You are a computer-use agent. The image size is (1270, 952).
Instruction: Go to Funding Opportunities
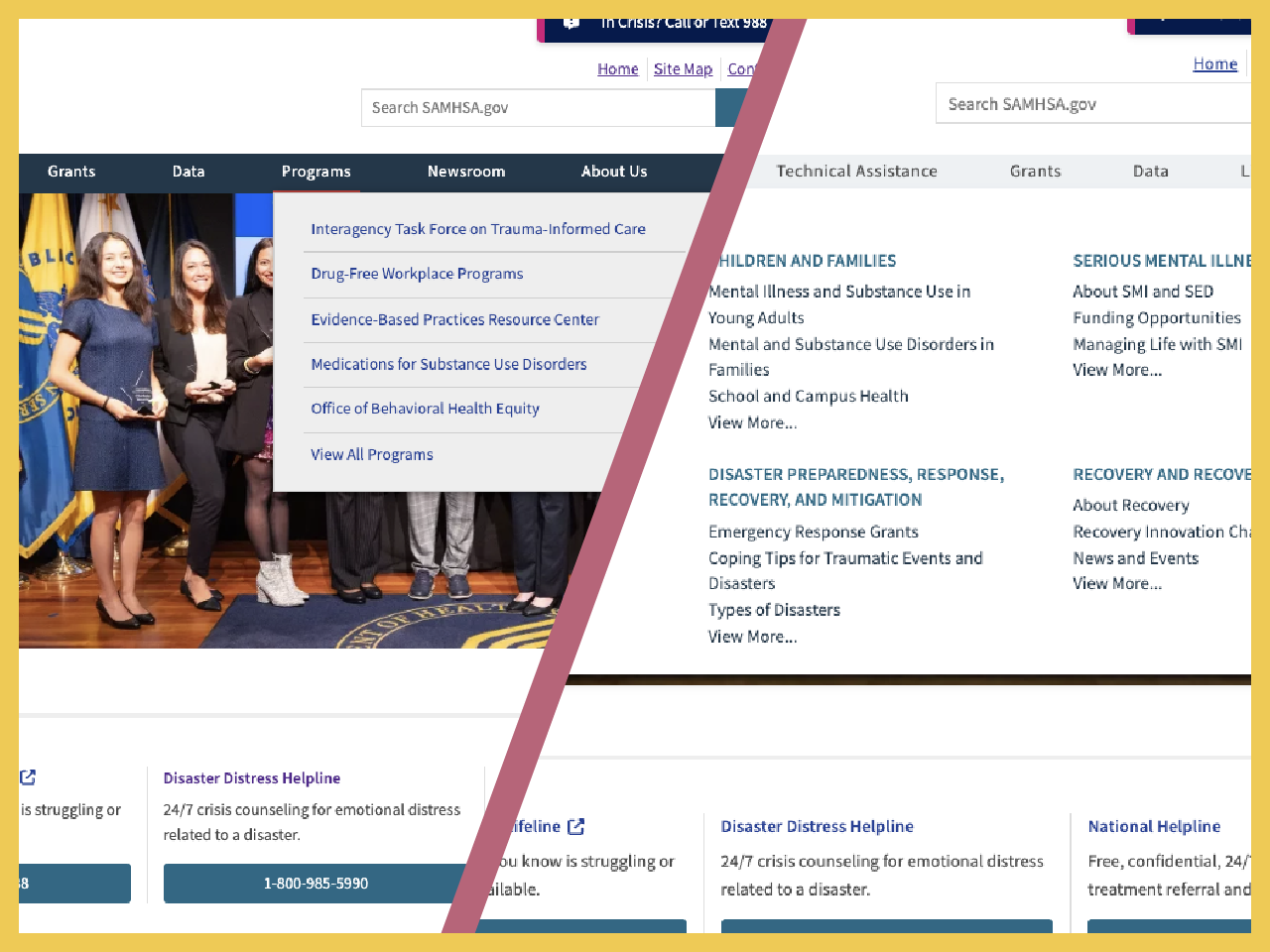point(1157,317)
